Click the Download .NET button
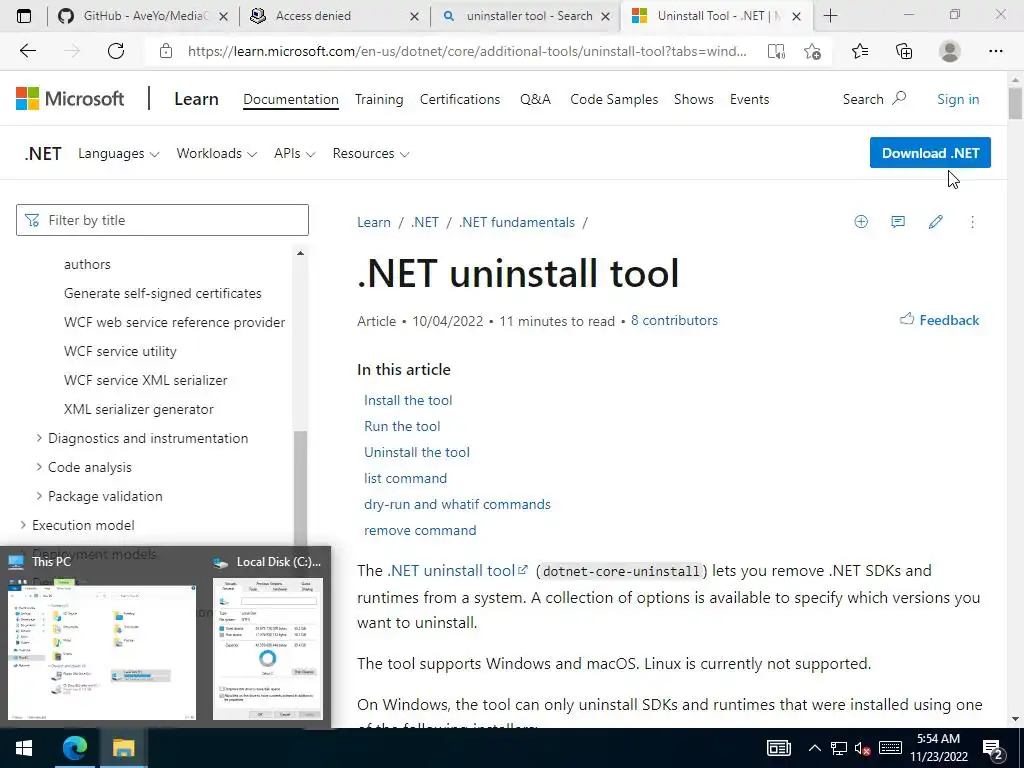Screen dimensions: 1024x768 (930, 153)
